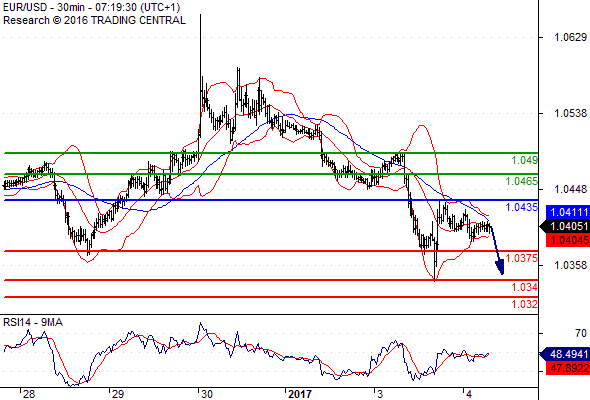The image size is (590, 400).
Task: Select the 1.04111 blue price tag
Action: point(567,212)
